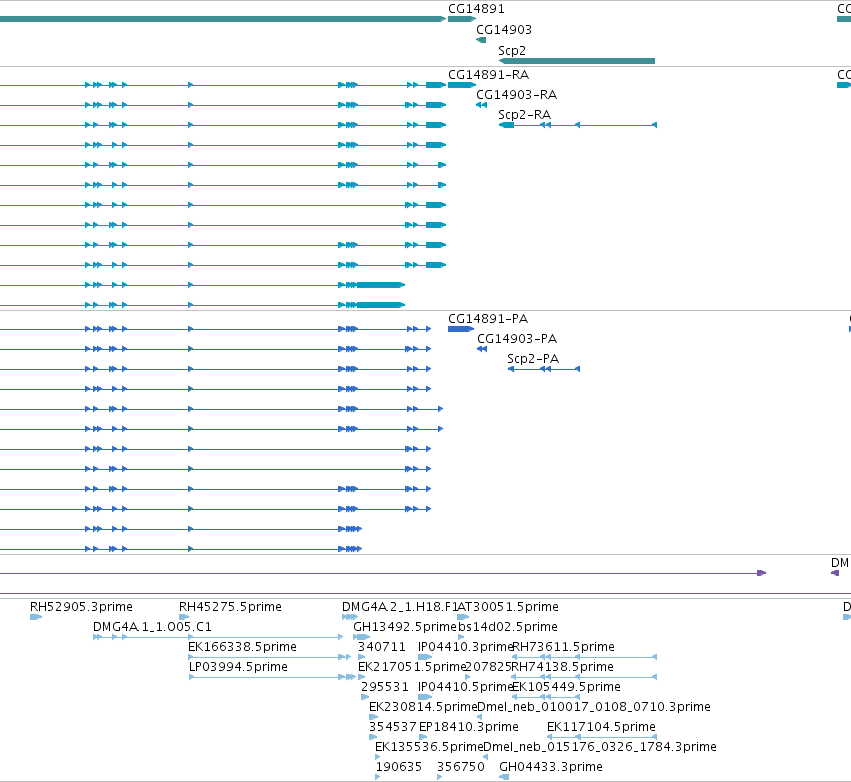
Task: Select the RH73611.5prime EST label
Action: (x=563, y=647)
